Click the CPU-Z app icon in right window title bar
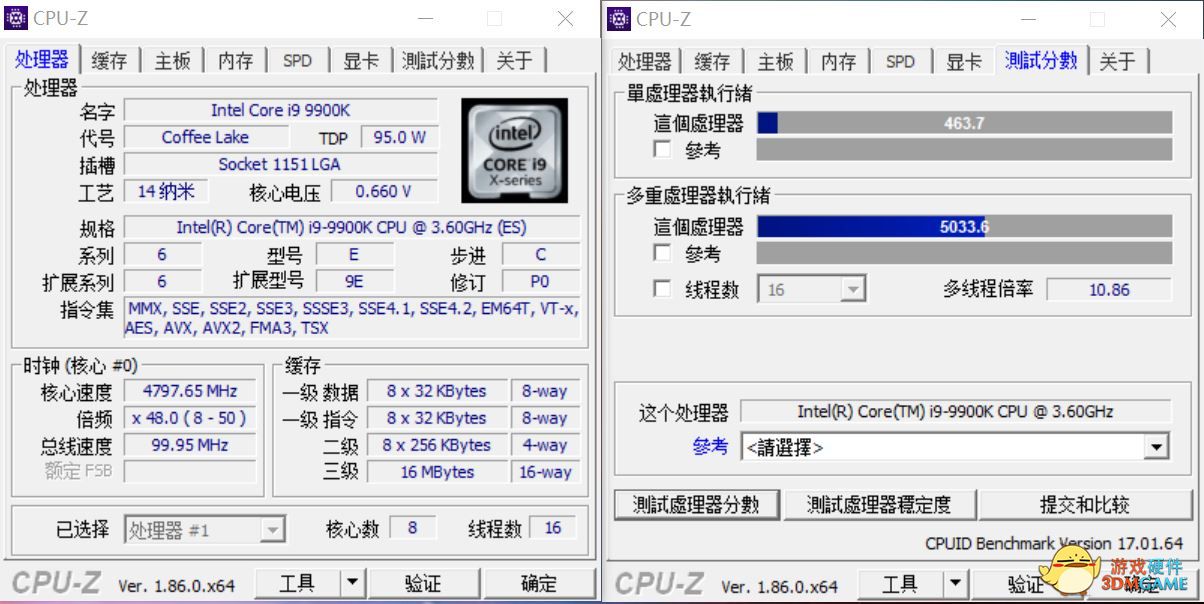Viewport: 1204px width, 604px height. (619, 18)
